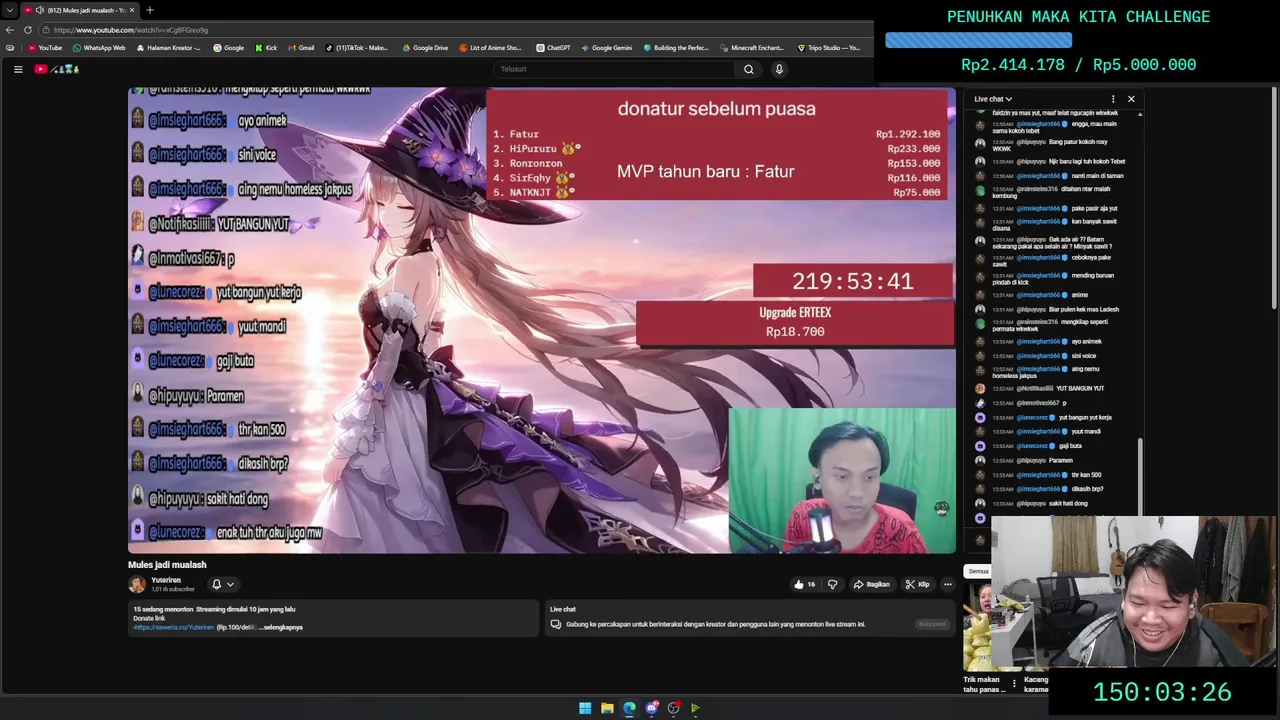Viewport: 1280px width, 720px height.
Task: Reload the page with refresh icon
Action: tap(28, 30)
